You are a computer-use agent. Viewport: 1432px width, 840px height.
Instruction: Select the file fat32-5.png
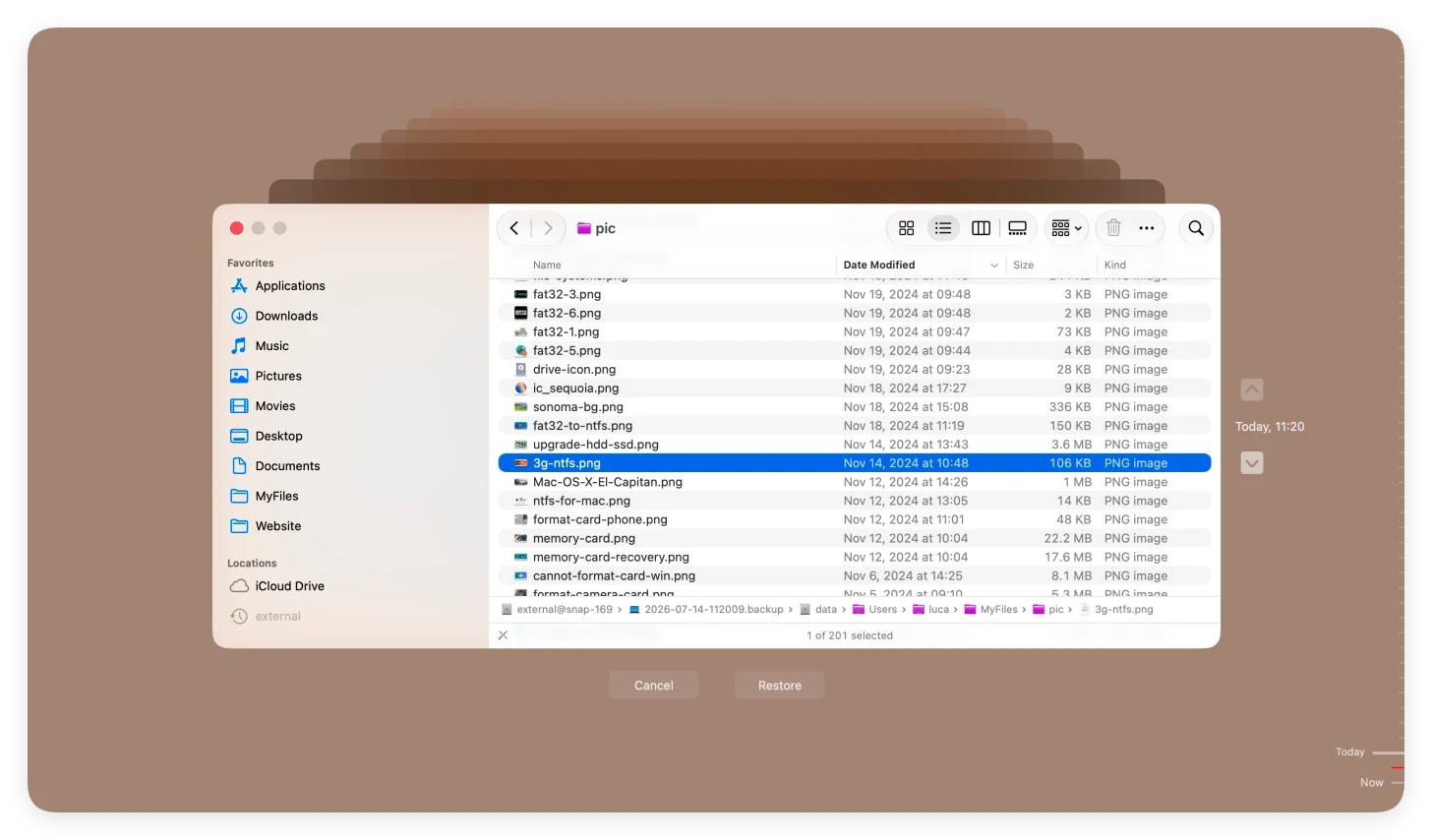coord(854,350)
